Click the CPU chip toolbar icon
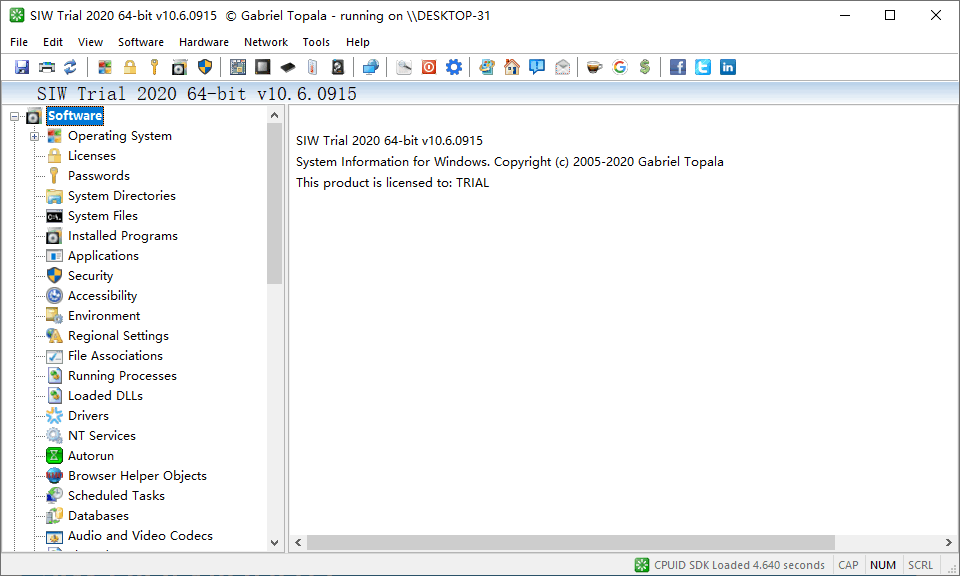The image size is (960, 576). coord(263,67)
